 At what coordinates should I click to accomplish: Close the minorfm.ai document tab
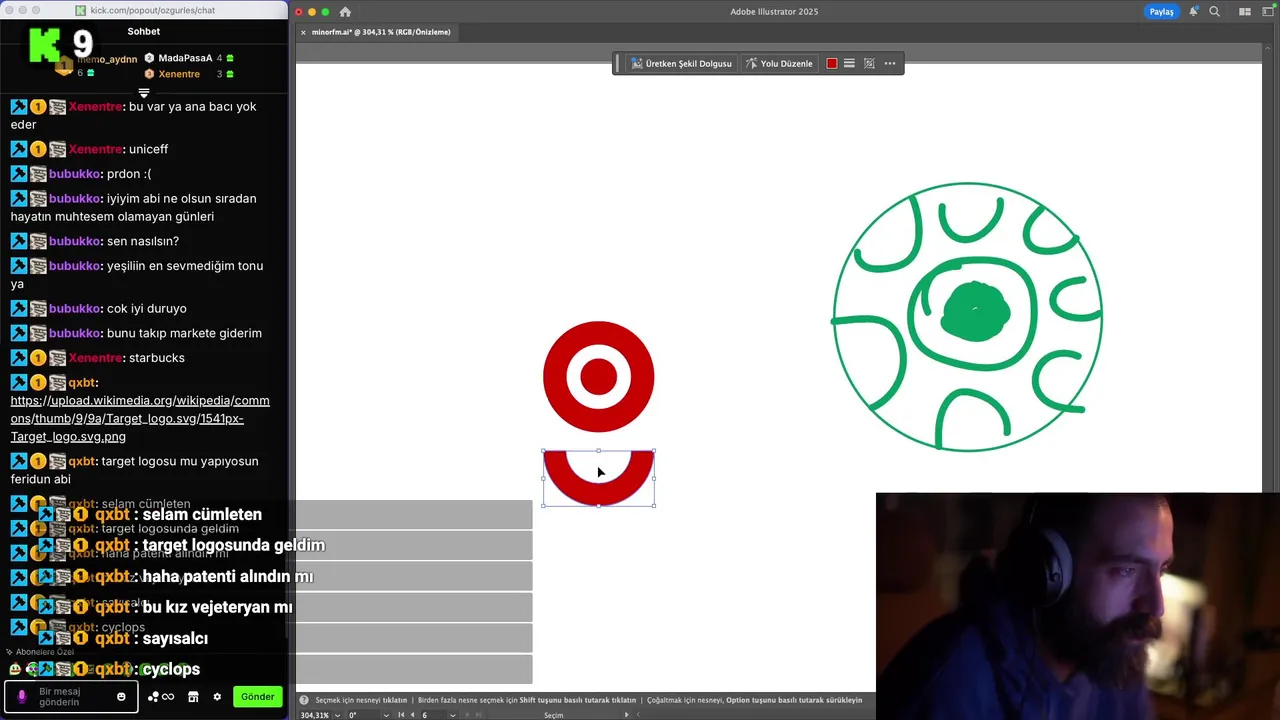(x=303, y=32)
